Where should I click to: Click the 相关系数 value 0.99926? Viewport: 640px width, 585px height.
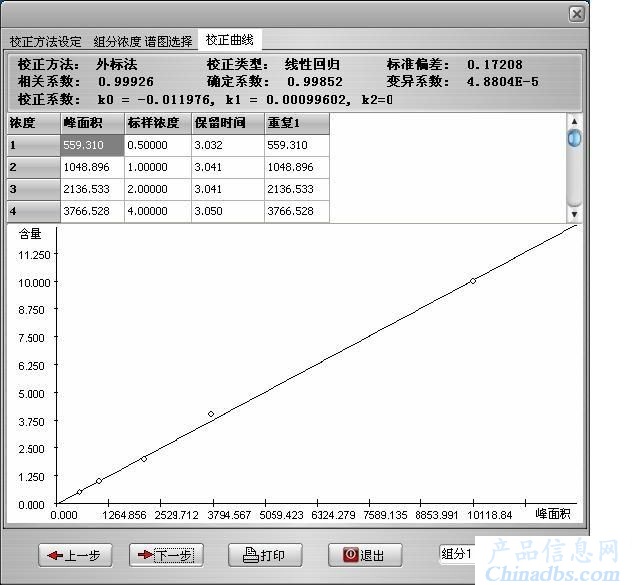coord(126,82)
